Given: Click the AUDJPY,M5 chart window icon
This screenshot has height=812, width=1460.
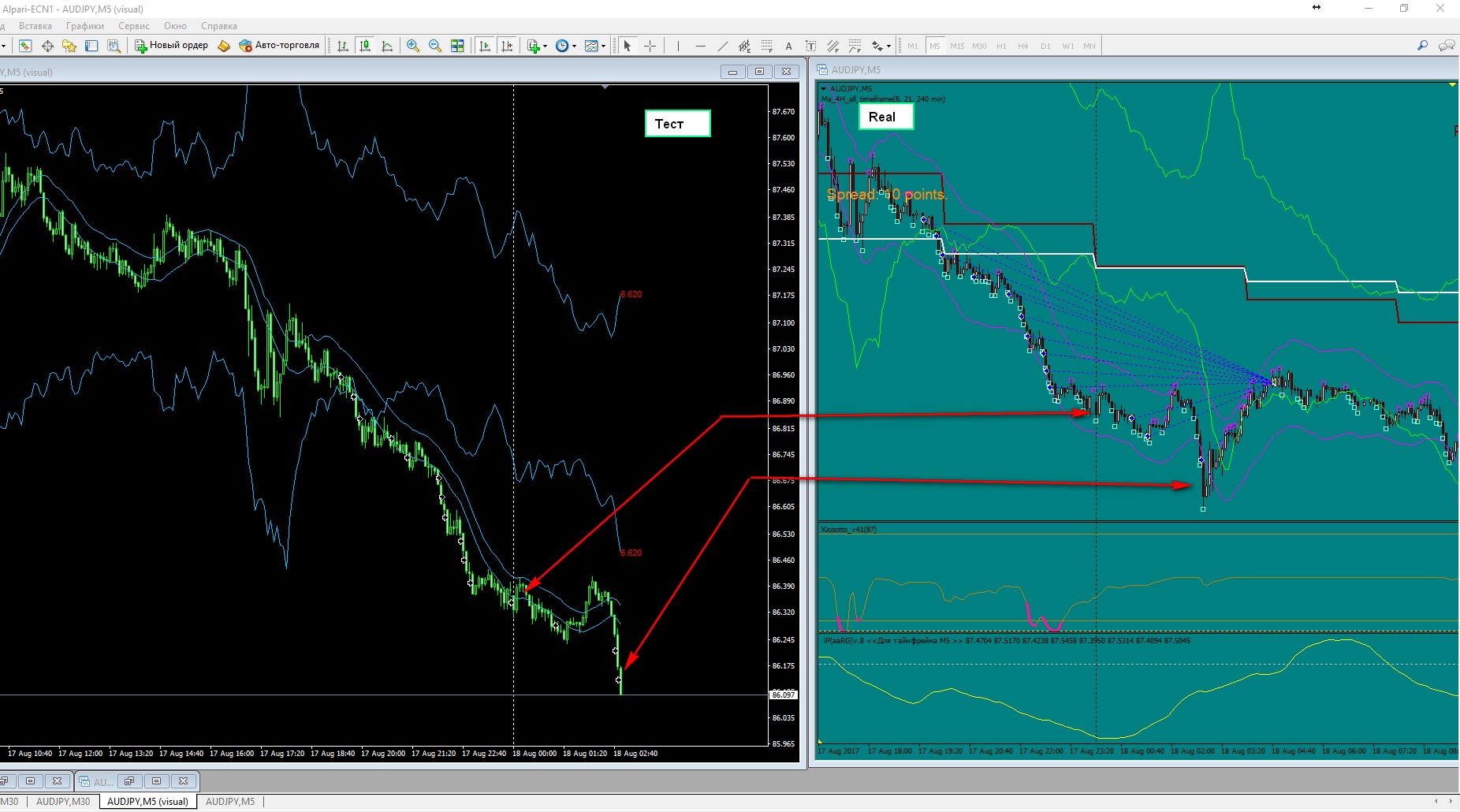Looking at the screenshot, I should coord(823,69).
